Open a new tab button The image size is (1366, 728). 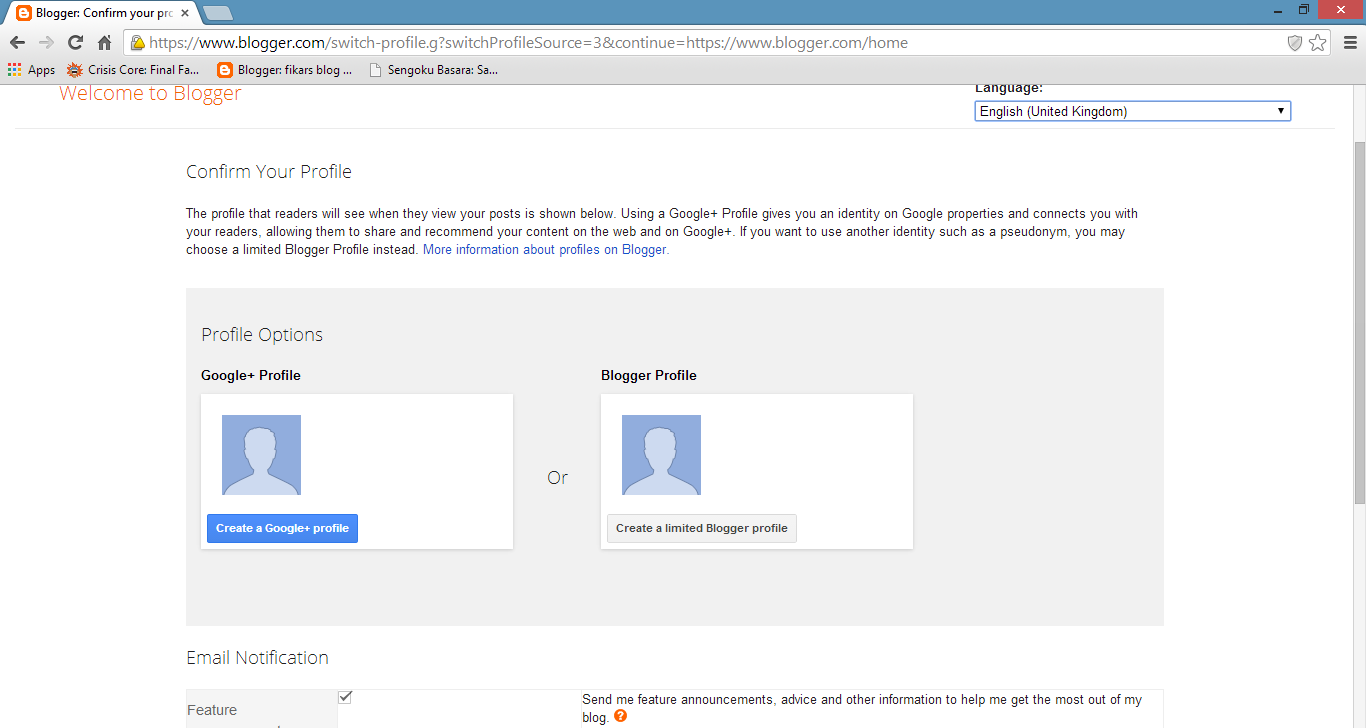point(217,13)
